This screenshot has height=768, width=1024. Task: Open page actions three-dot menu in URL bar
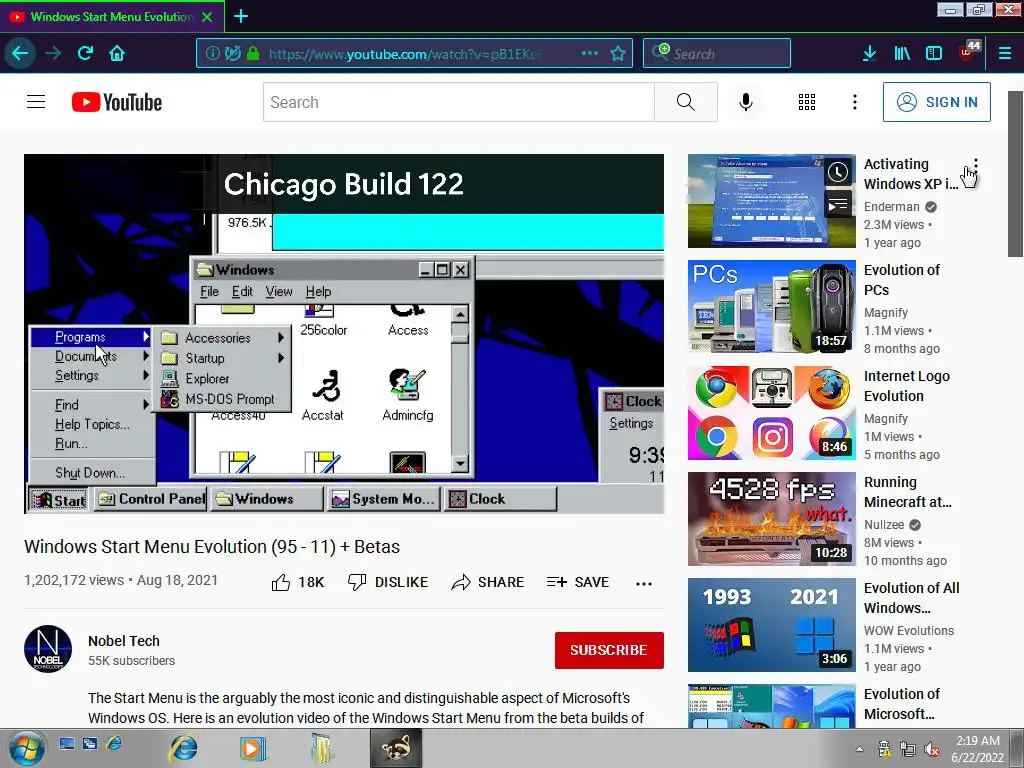pos(590,53)
